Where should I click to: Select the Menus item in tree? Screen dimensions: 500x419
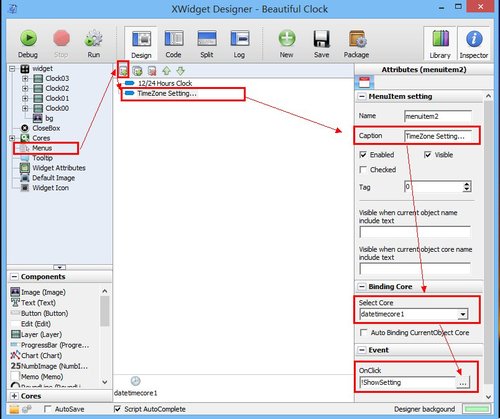pos(42,148)
